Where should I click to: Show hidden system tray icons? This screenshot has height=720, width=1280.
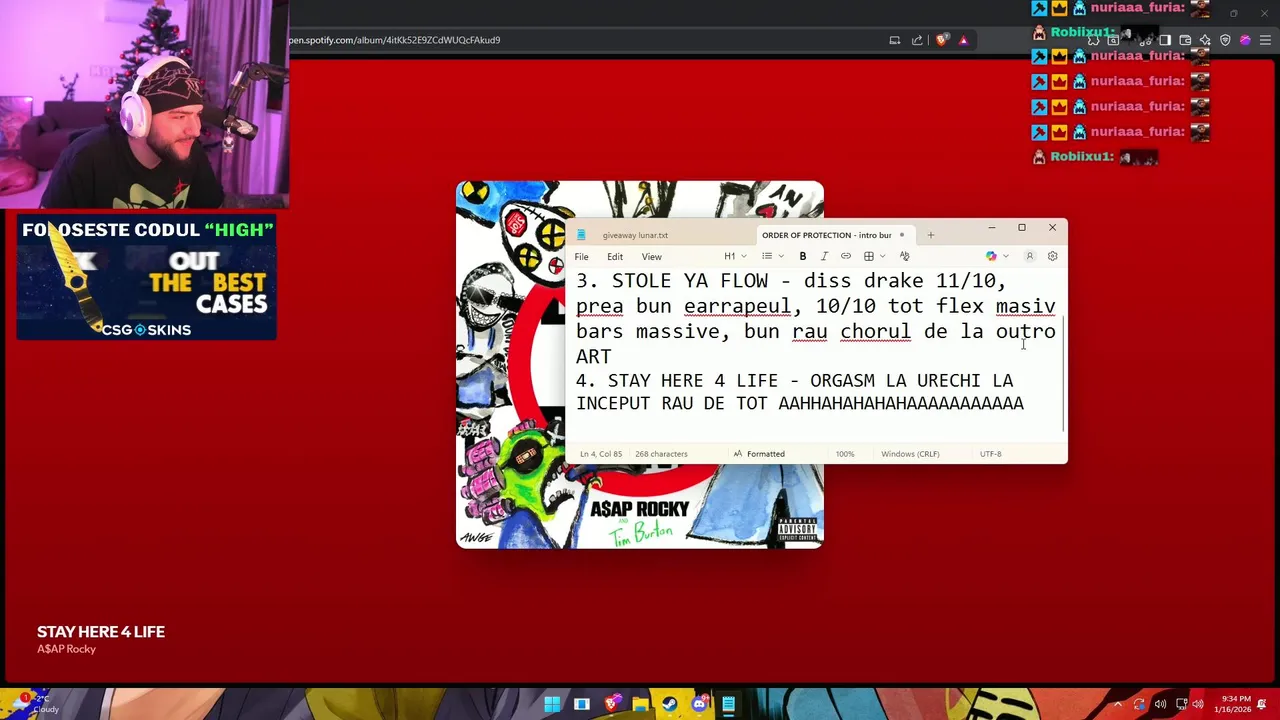(x=1118, y=704)
